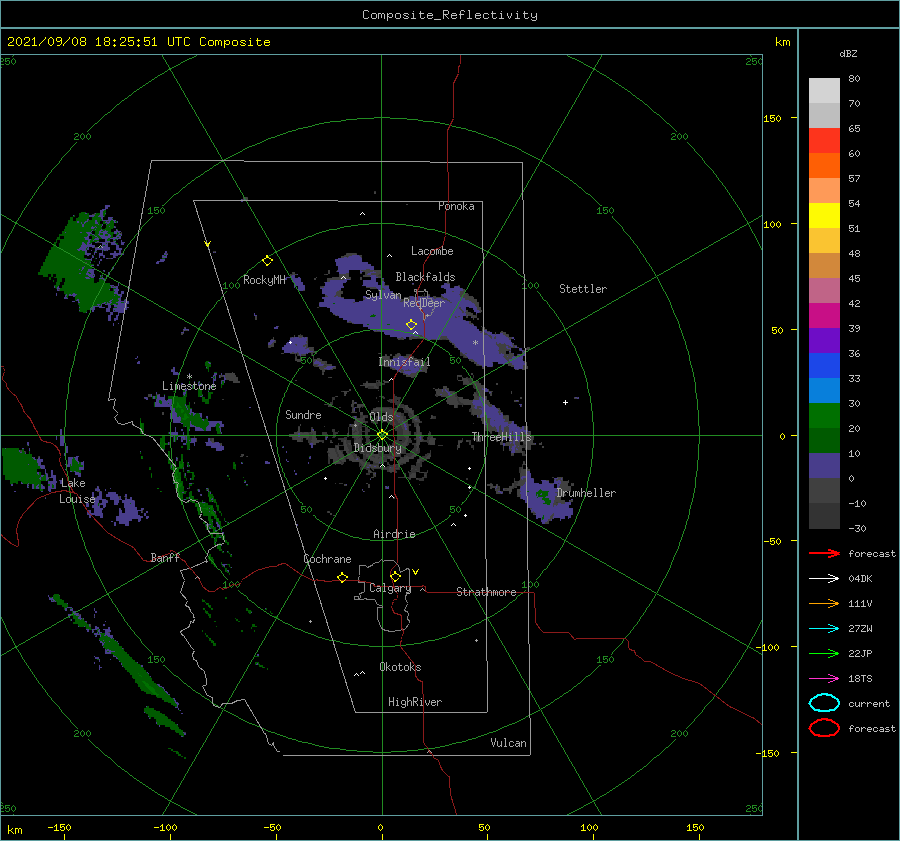Click the Ponoka town label
Screen dimensions: 900x841
point(456,206)
